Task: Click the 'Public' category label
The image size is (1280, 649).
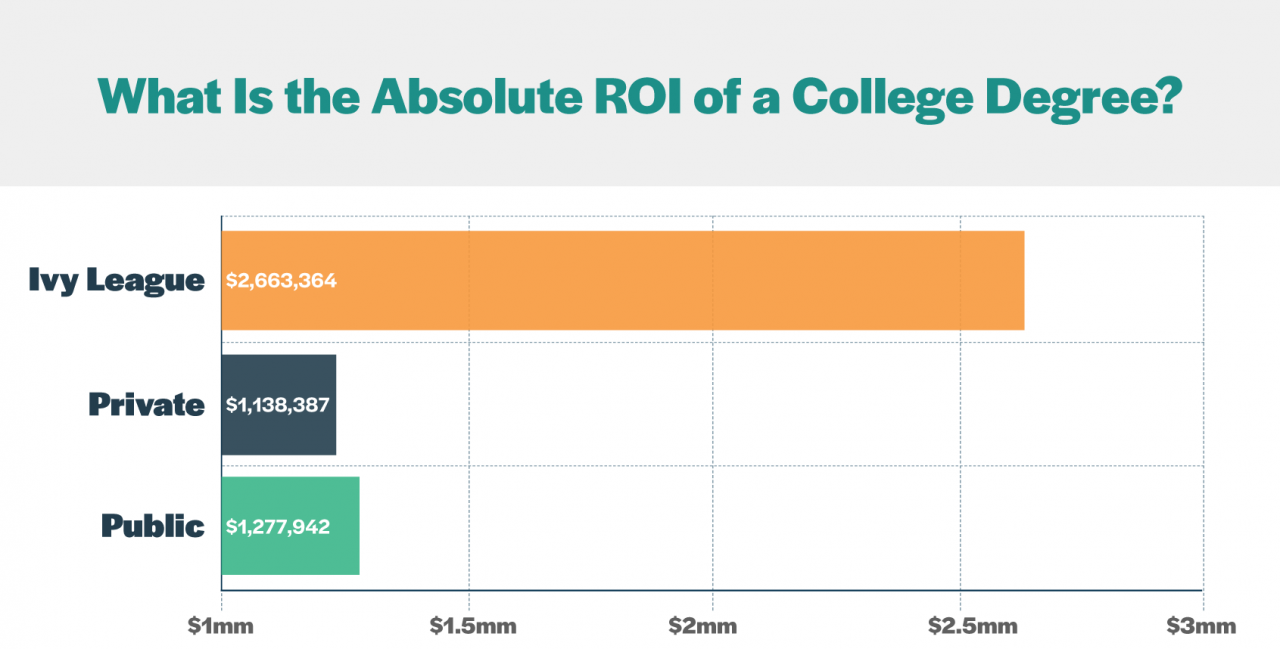Action: point(153,526)
